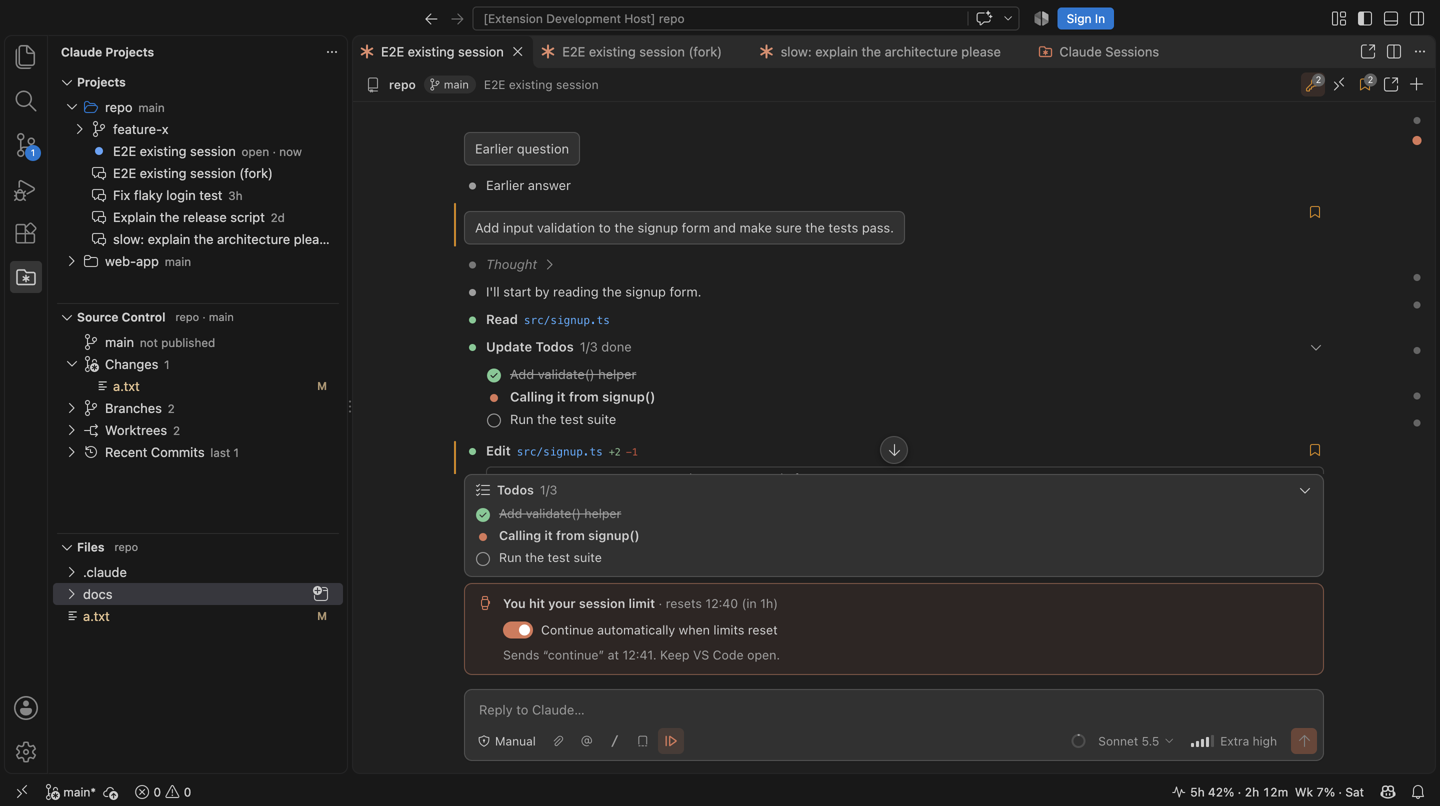This screenshot has height=806, width=1440.
Task: Click the Manual permission mode toggle
Action: coord(507,741)
